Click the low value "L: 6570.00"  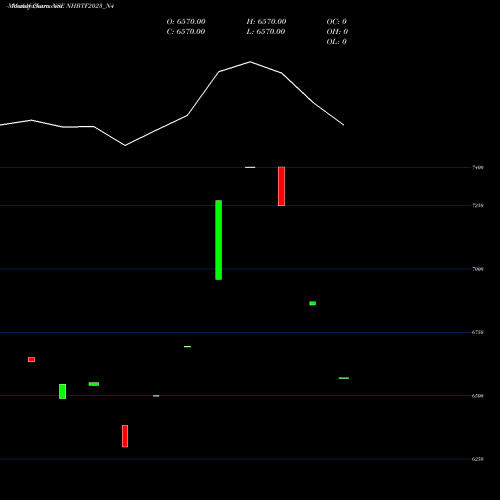point(266,32)
